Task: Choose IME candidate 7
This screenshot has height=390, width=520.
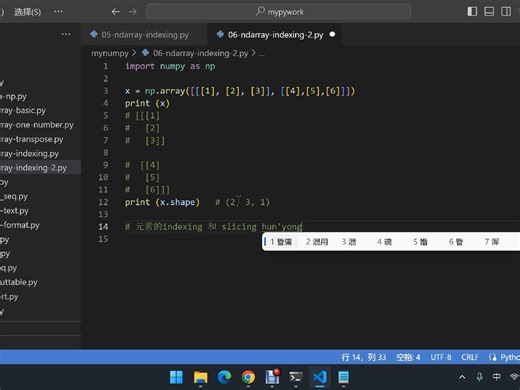Action: click(x=491, y=242)
